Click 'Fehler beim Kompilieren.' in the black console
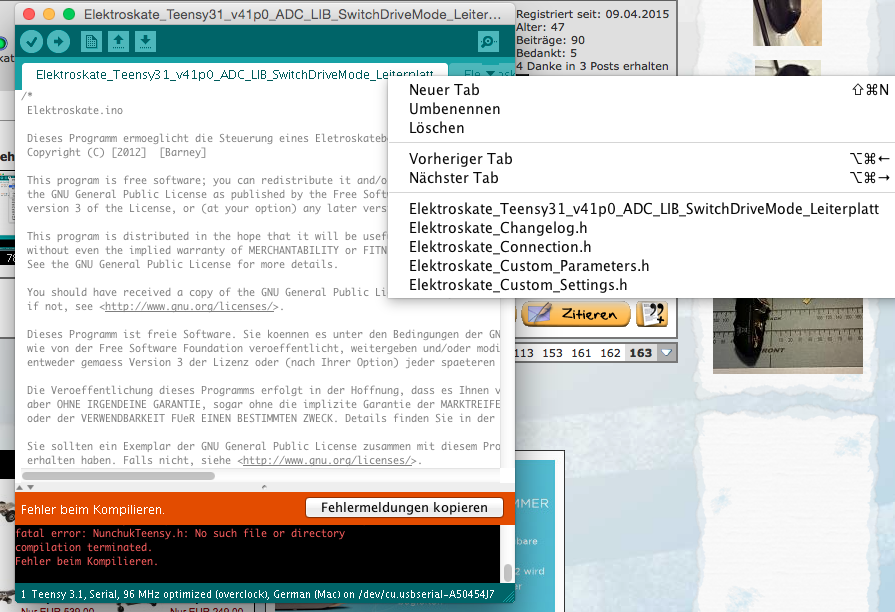 coord(87,561)
